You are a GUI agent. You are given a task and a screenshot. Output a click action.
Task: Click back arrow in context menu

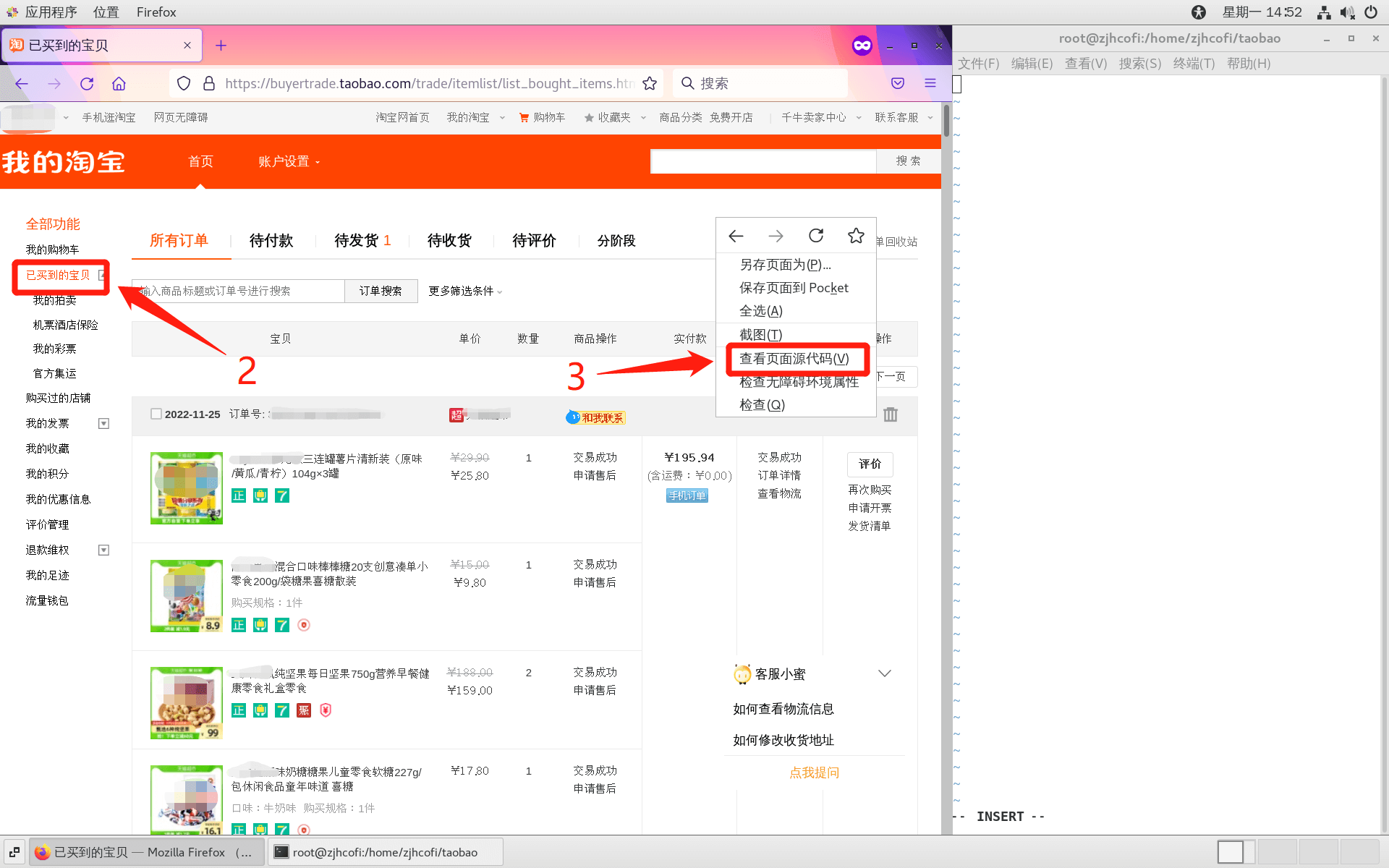736,236
